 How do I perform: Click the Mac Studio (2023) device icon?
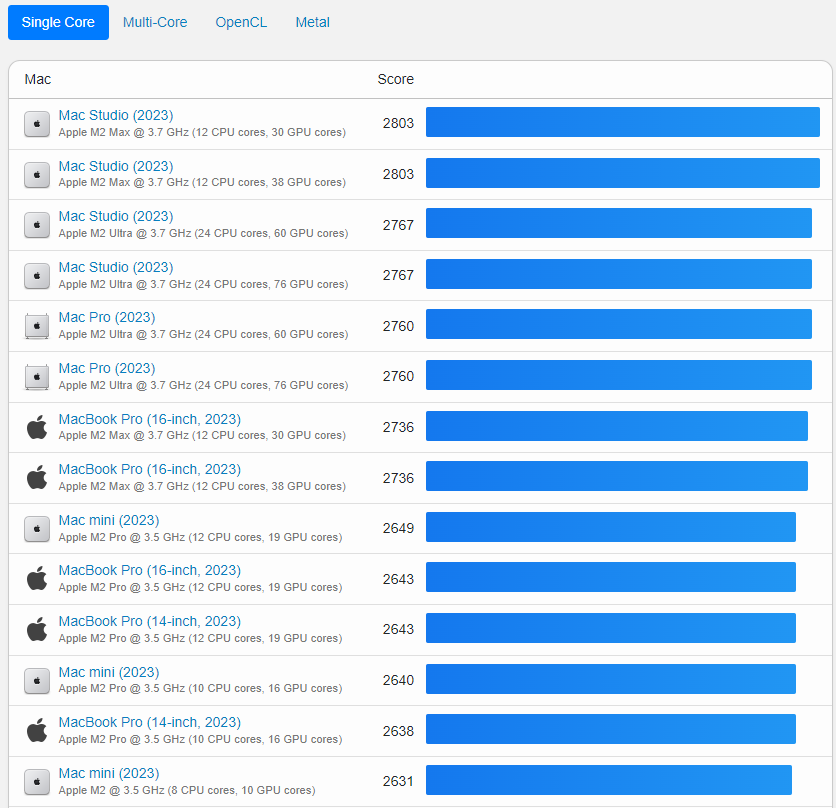click(x=36, y=124)
